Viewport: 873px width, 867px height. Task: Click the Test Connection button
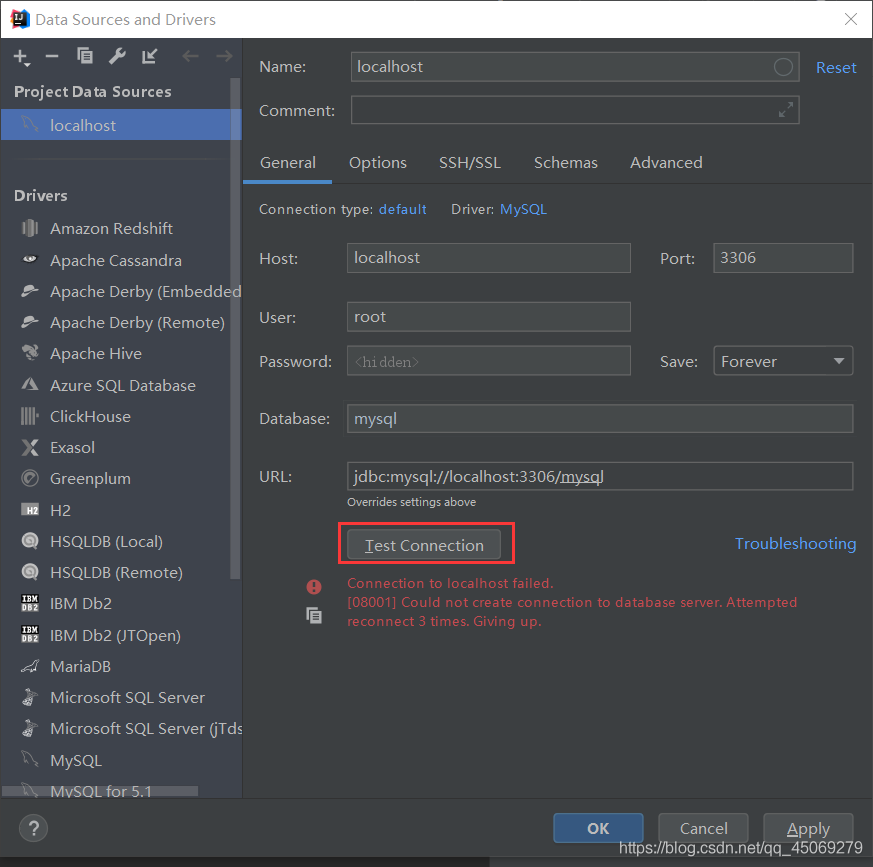point(424,545)
